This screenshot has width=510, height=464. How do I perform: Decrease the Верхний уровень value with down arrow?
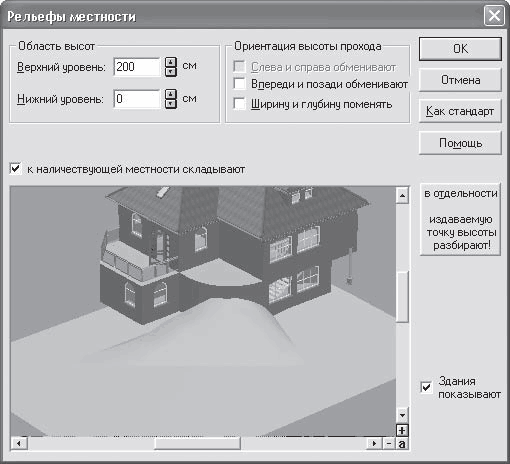(171, 72)
